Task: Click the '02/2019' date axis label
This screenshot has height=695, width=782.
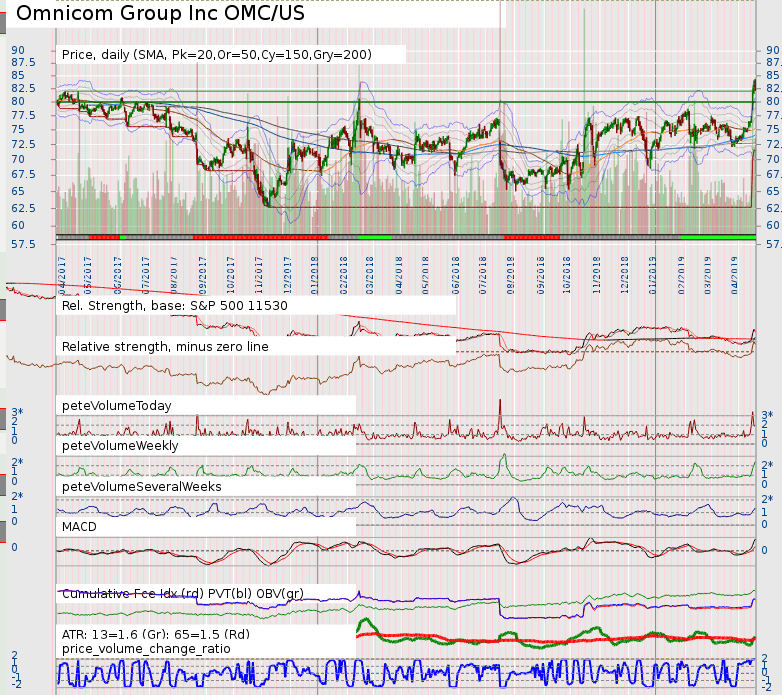Action: (x=681, y=275)
